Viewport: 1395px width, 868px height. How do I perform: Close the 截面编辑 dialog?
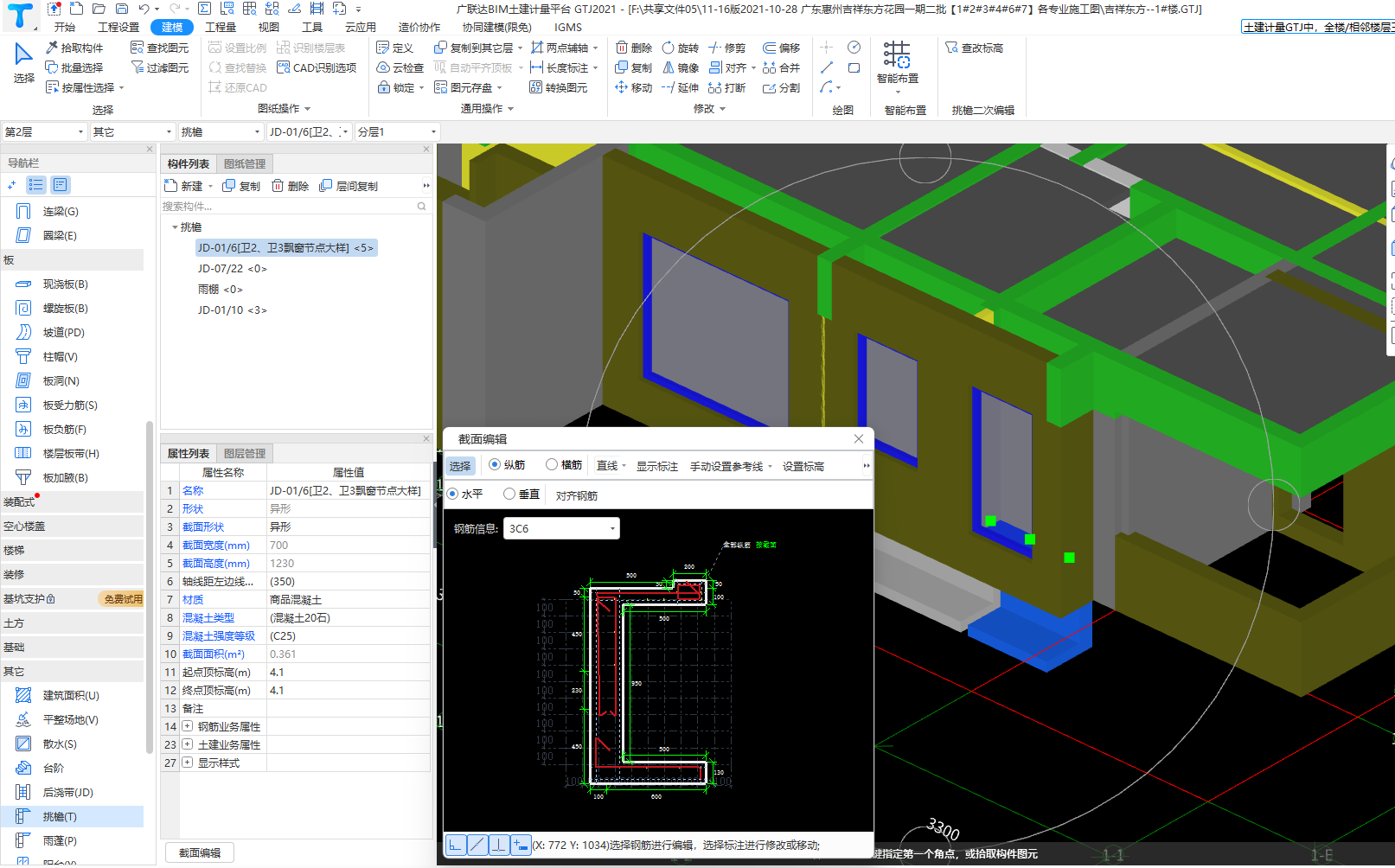pyautogui.click(x=859, y=438)
